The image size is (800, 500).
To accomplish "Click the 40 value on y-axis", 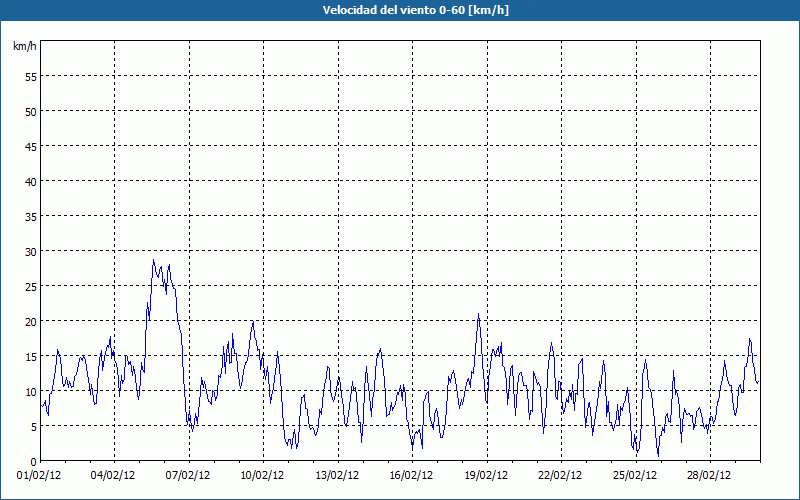I will pyautogui.click(x=30, y=182).
